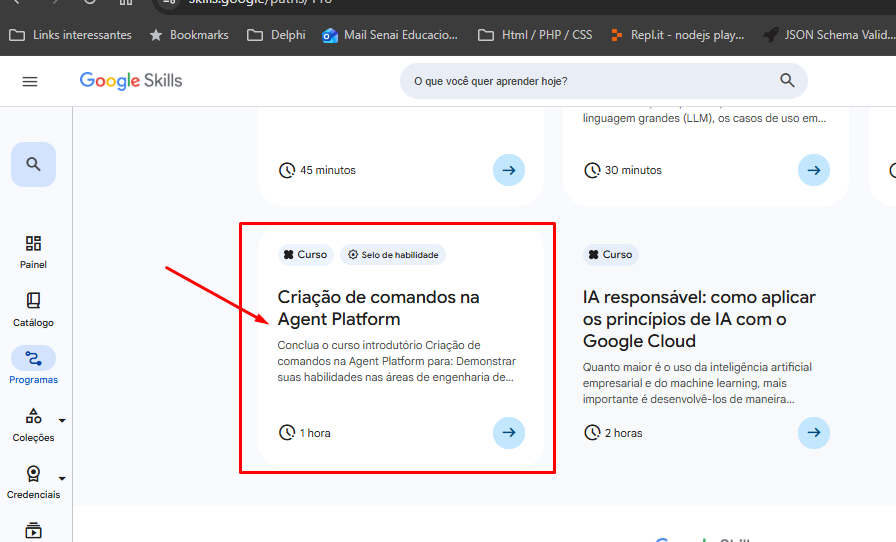Screen dimensions: 896x542
Task: Click the clock icon beside 2 horas
Action: tap(592, 433)
